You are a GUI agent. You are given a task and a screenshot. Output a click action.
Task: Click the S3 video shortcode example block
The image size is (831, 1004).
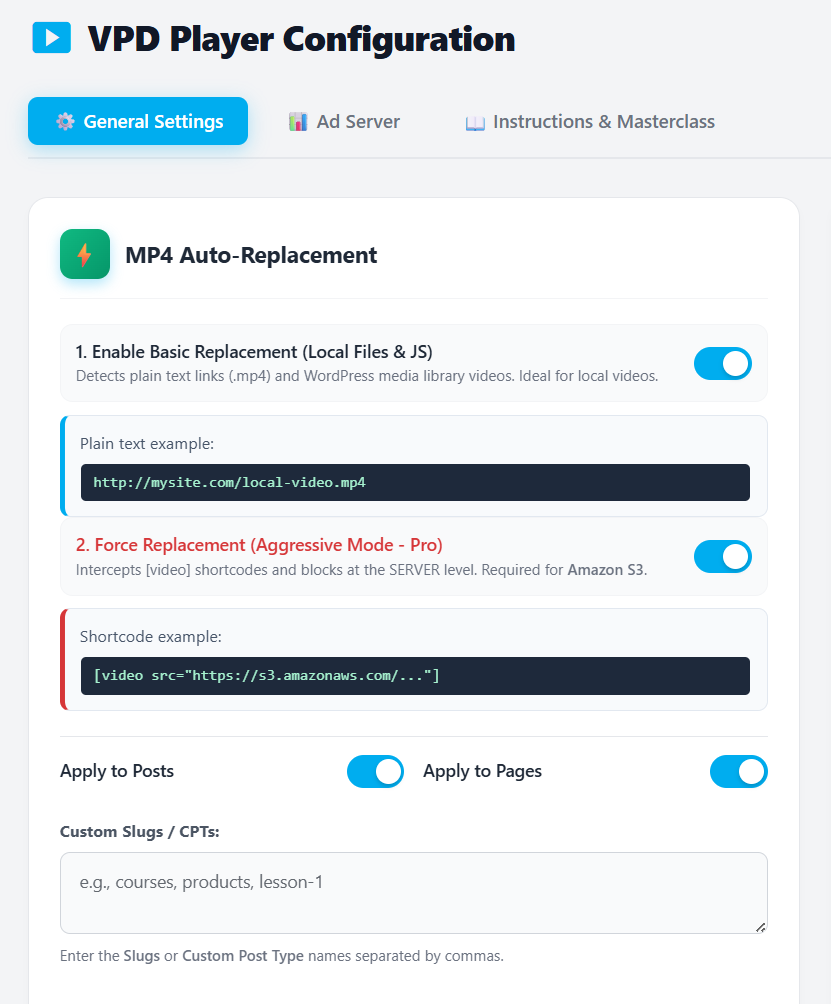(415, 675)
